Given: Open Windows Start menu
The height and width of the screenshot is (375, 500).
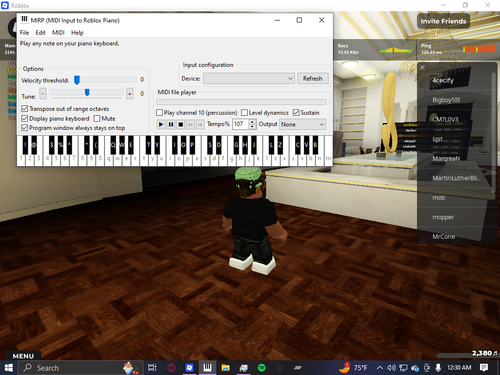Looking at the screenshot, I should 9,368.
